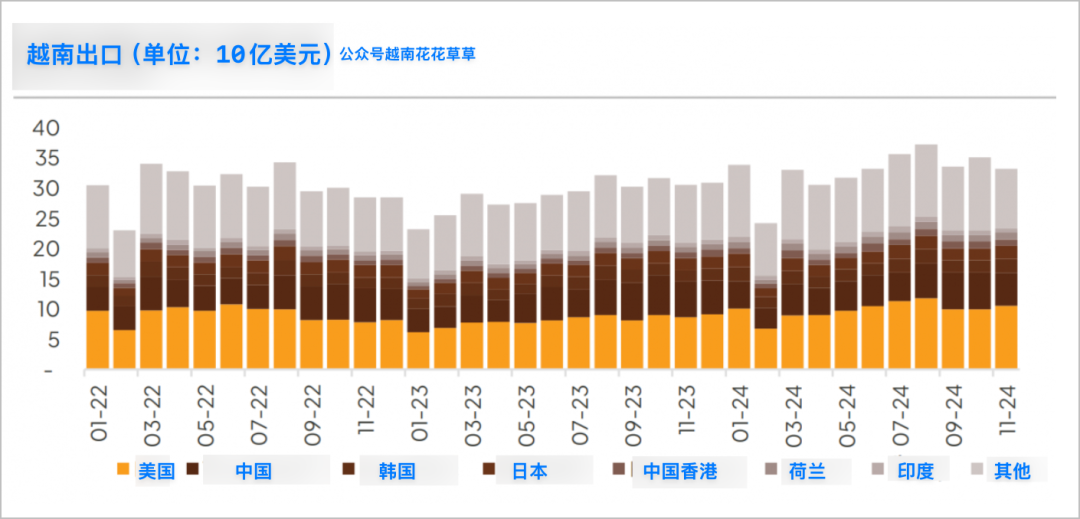Click the y-axis value 5
Viewport: 1080px width, 519px height.
(x=53, y=340)
